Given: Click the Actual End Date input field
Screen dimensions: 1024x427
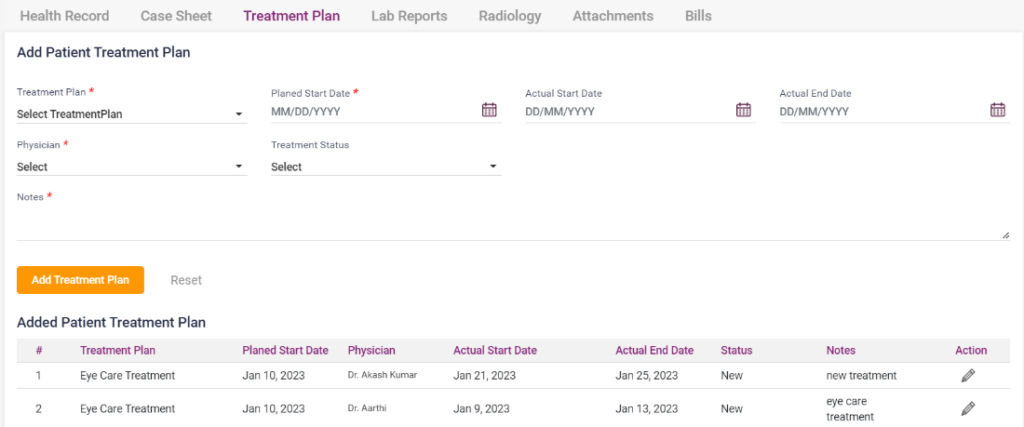Looking at the screenshot, I should 880,112.
